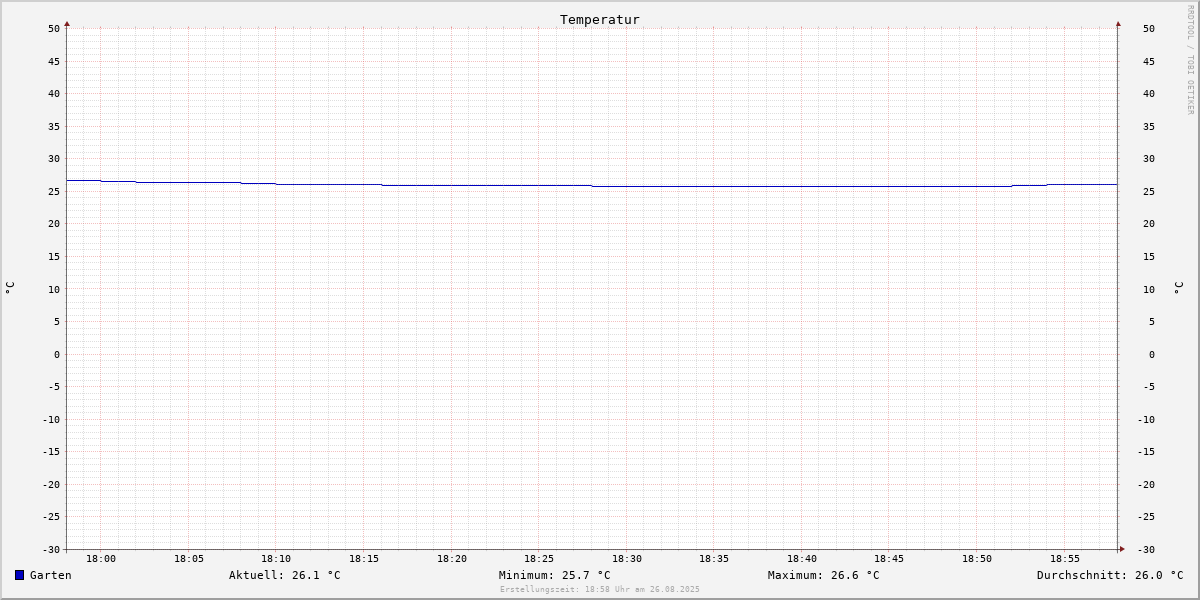Click the 18:40 time axis label

click(802, 559)
